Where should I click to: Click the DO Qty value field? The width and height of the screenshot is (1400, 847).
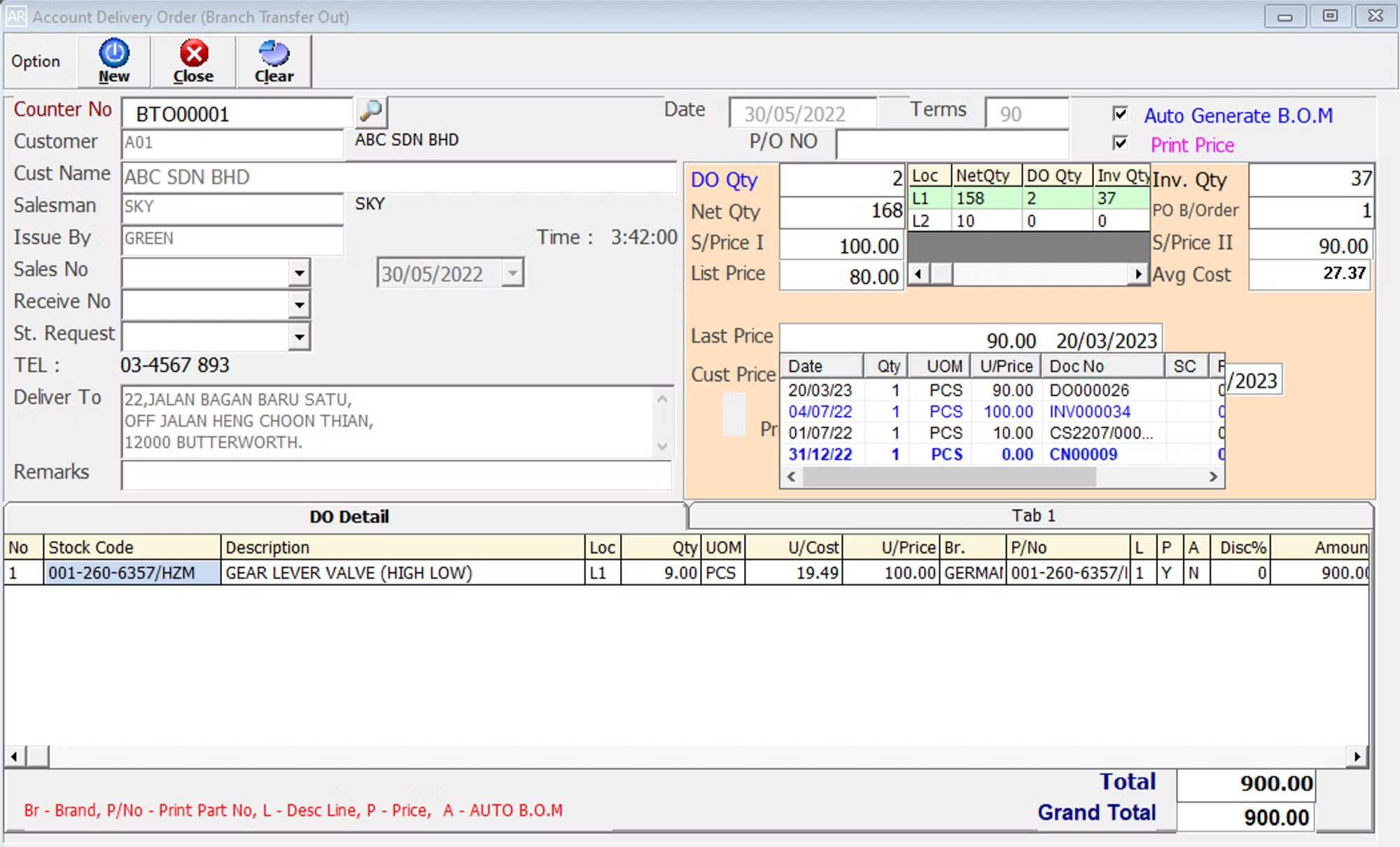point(842,179)
